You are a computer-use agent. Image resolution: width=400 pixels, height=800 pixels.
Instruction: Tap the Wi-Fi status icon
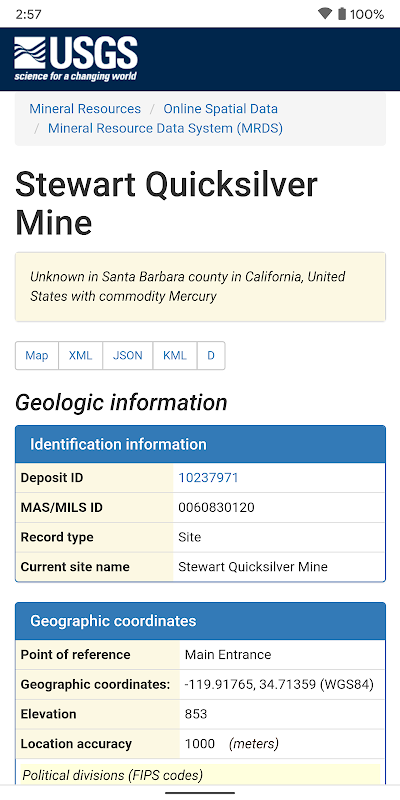[324, 14]
